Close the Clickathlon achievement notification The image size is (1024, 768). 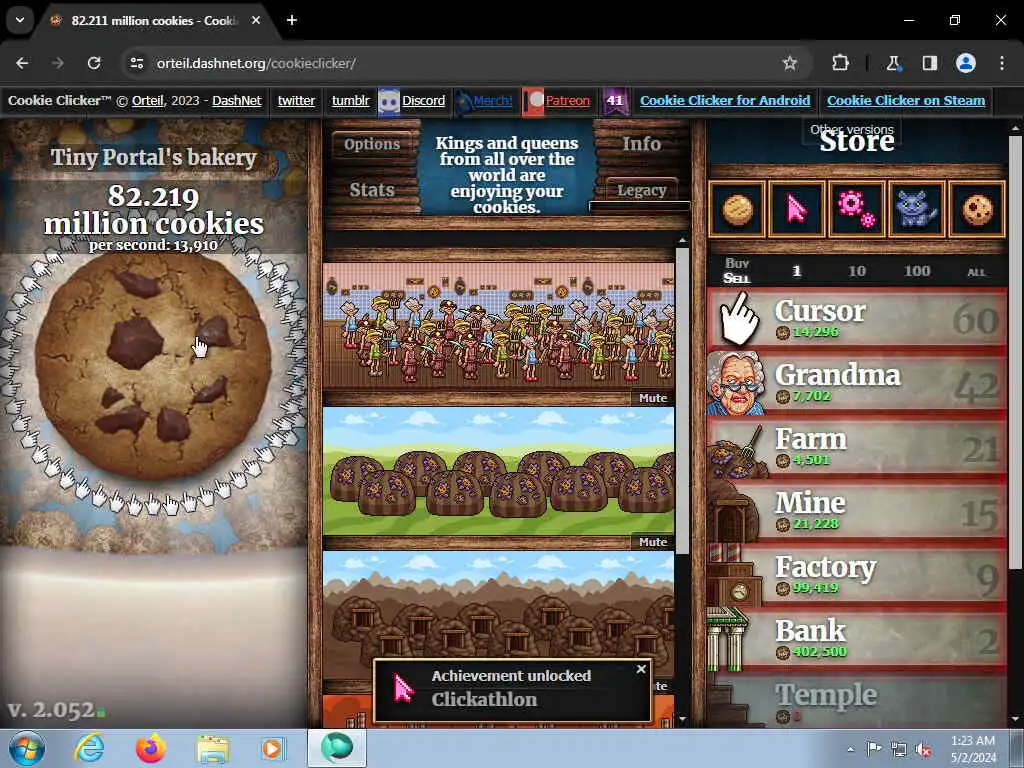[641, 669]
